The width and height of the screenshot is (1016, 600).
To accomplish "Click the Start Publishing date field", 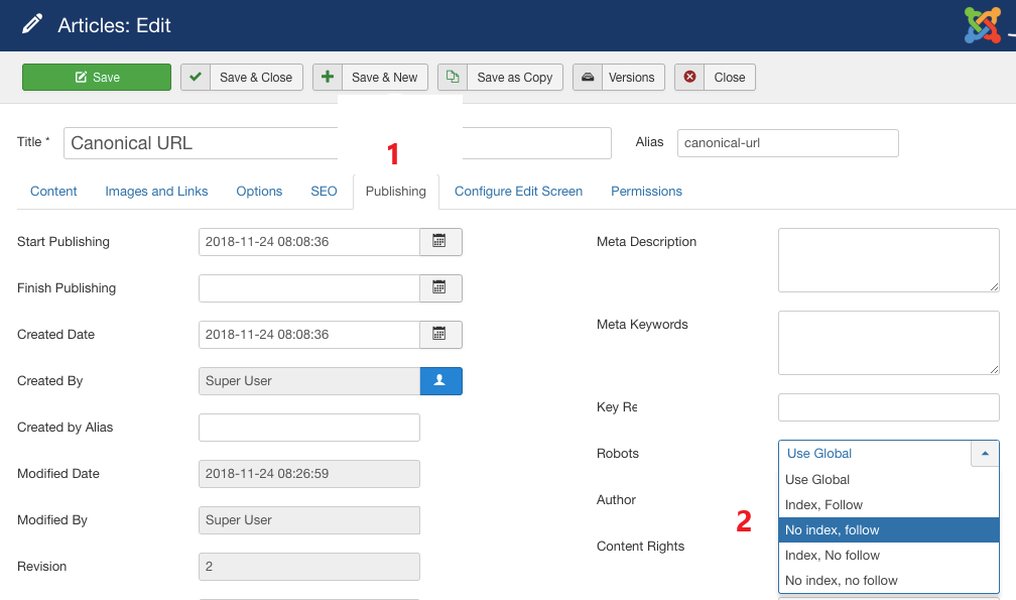I will pyautogui.click(x=309, y=242).
